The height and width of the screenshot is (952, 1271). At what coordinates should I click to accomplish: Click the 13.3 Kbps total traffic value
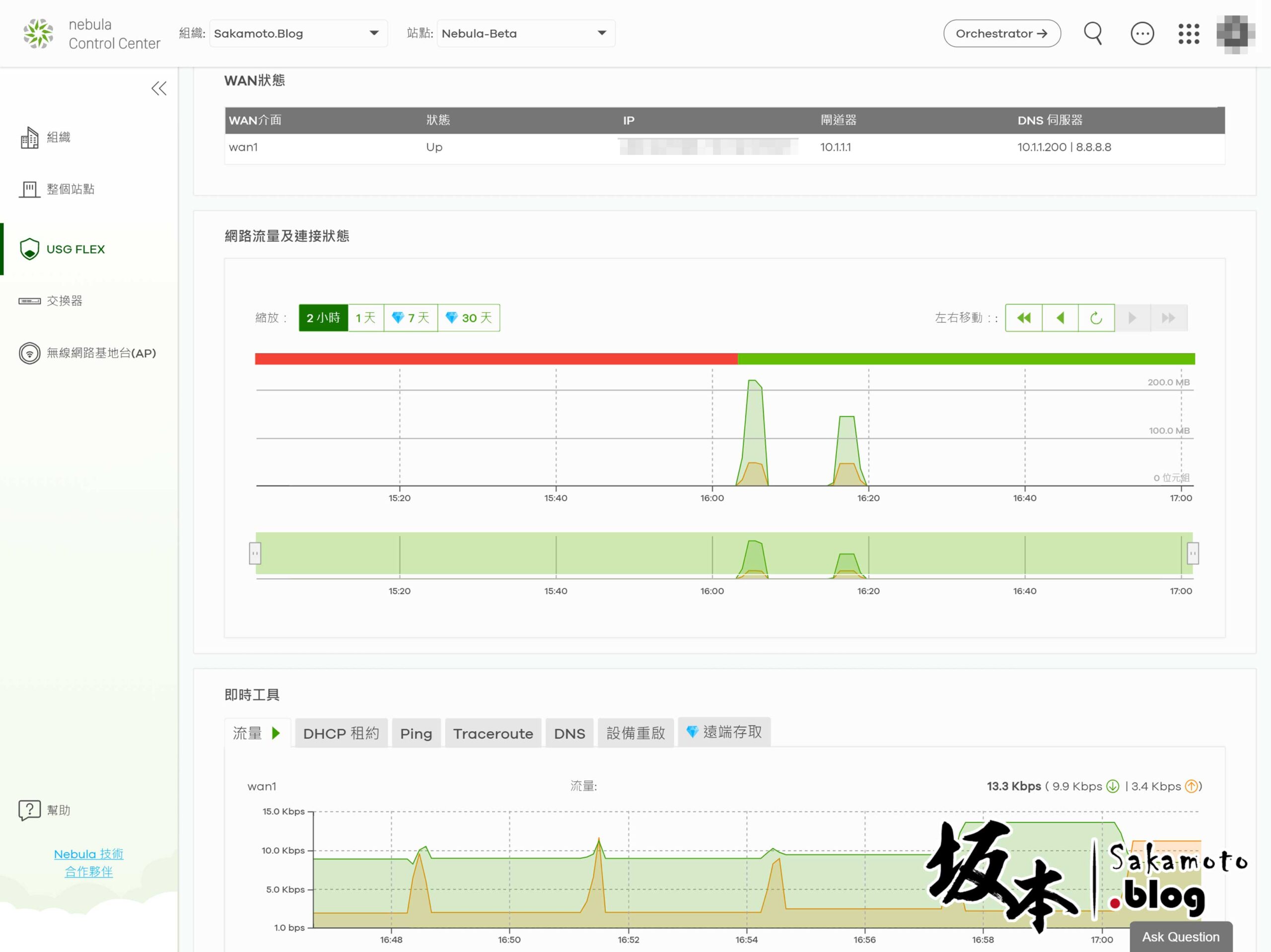pos(1014,786)
